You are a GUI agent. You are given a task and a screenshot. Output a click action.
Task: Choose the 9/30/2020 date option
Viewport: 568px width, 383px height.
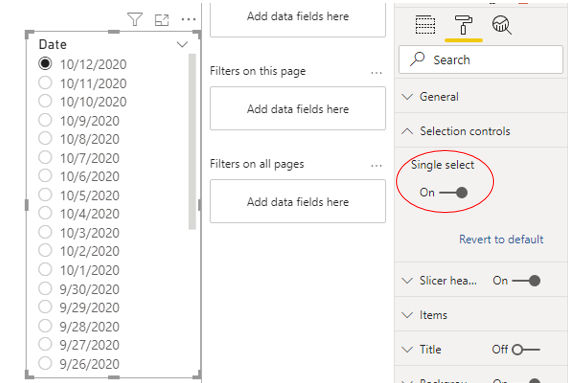79,289
